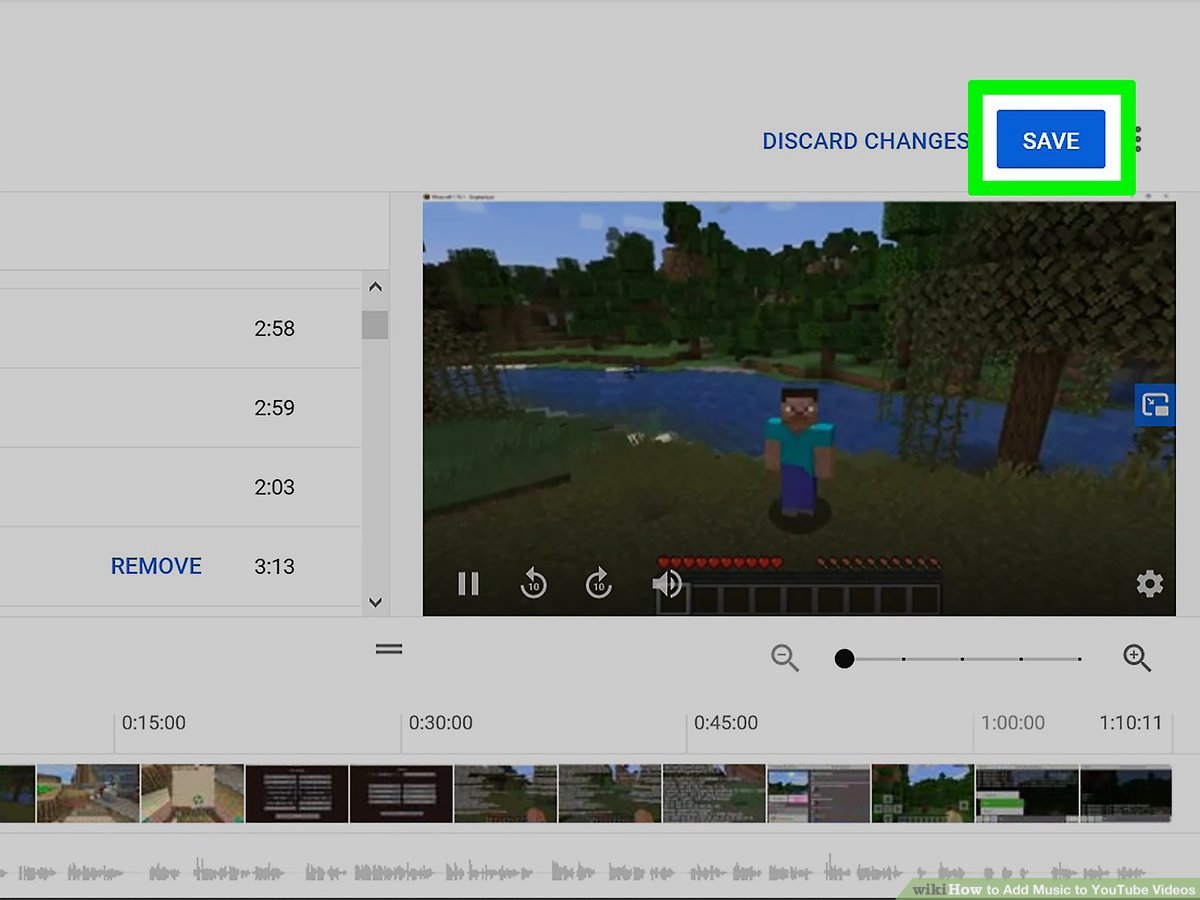Rewind the preview 10 seconds
This screenshot has width=1200, height=900.
coord(533,583)
